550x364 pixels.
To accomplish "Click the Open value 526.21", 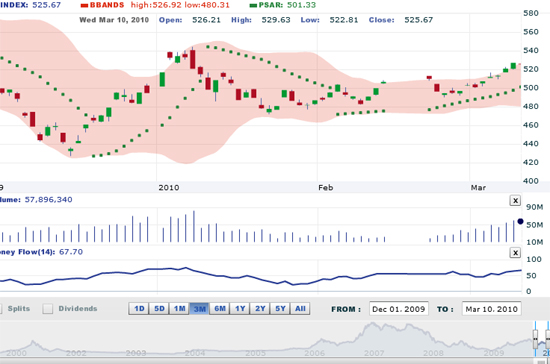I will [x=206, y=20].
